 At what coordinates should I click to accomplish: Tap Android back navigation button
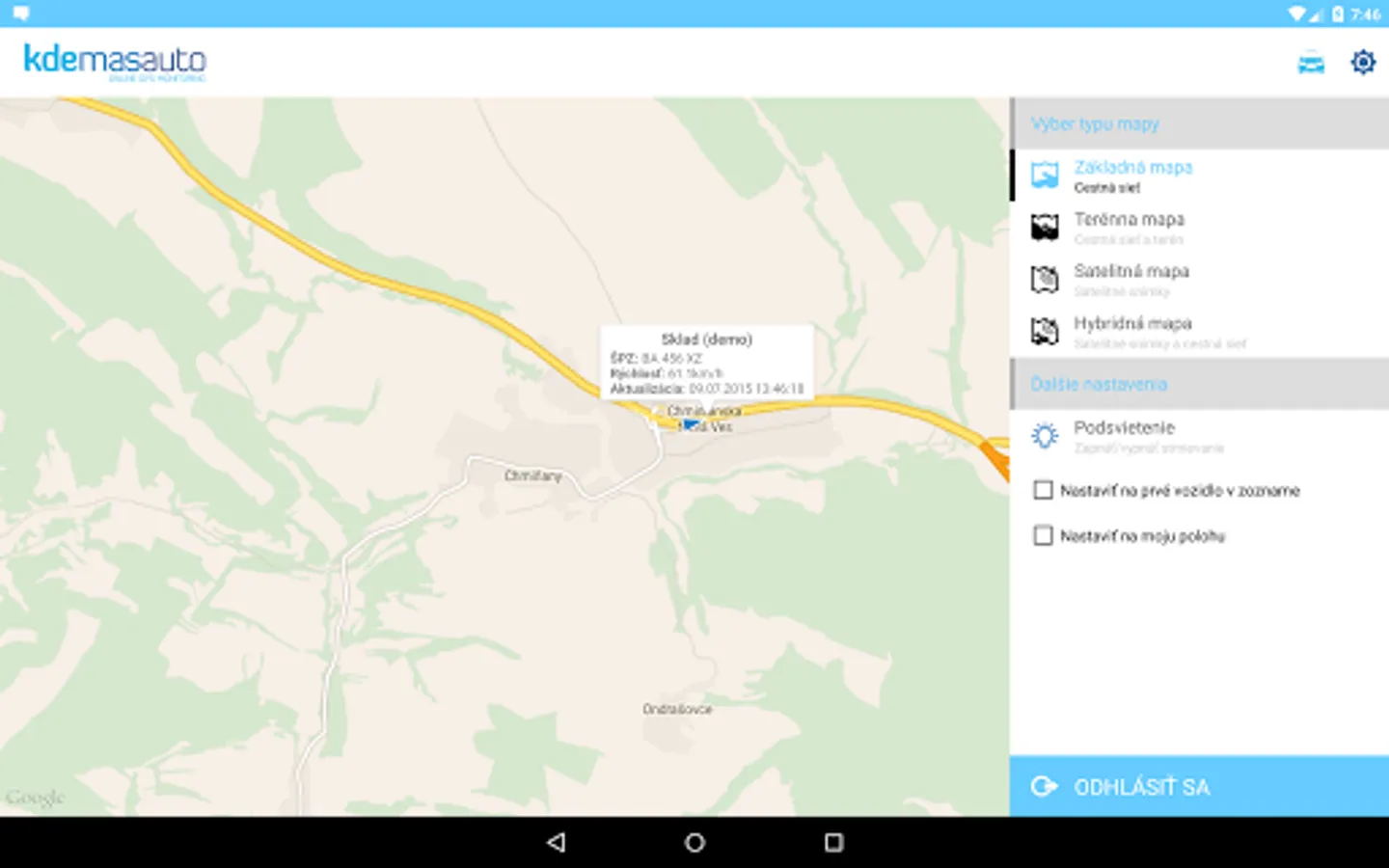tap(557, 842)
